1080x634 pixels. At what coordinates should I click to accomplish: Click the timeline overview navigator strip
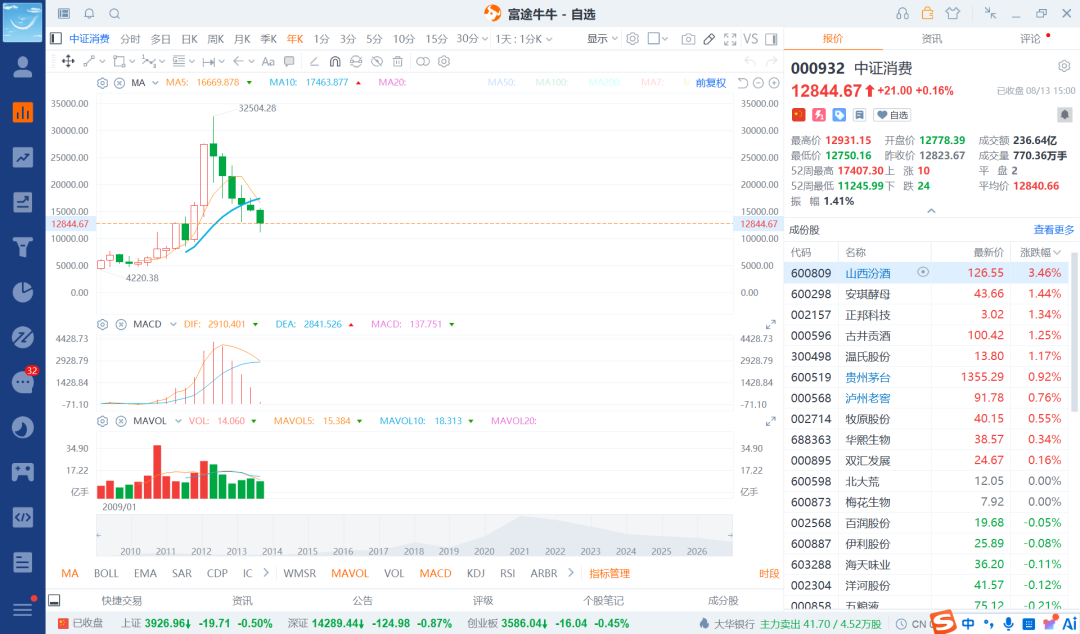click(414, 535)
